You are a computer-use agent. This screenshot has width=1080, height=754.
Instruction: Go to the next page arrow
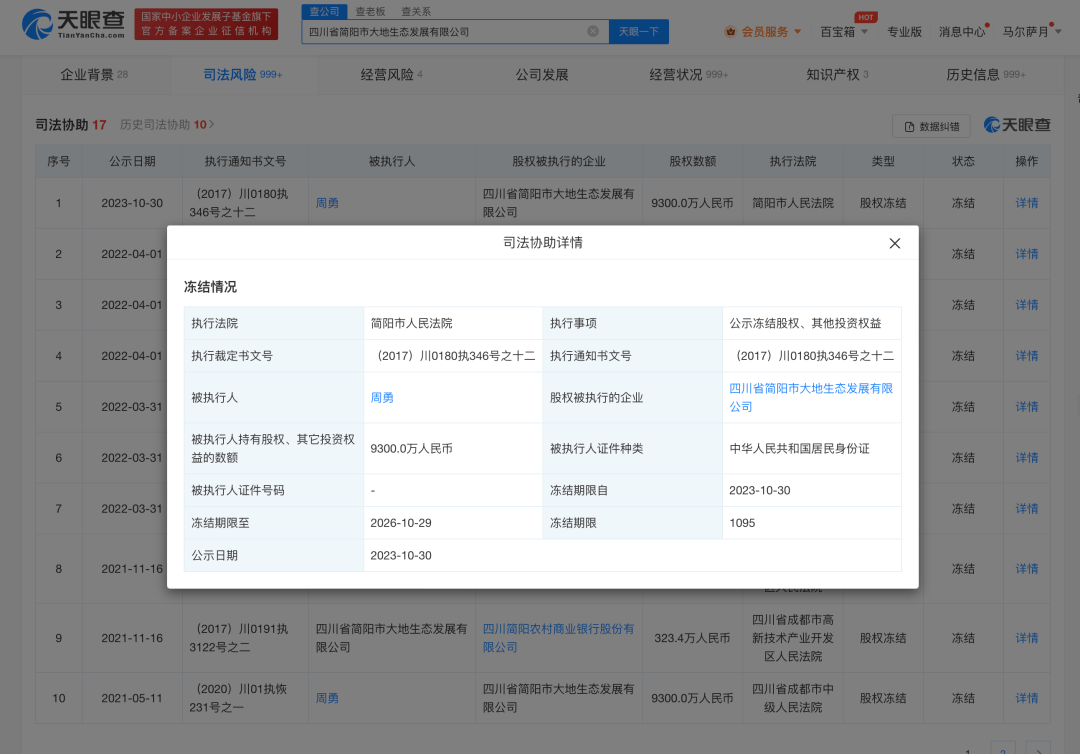1039,748
